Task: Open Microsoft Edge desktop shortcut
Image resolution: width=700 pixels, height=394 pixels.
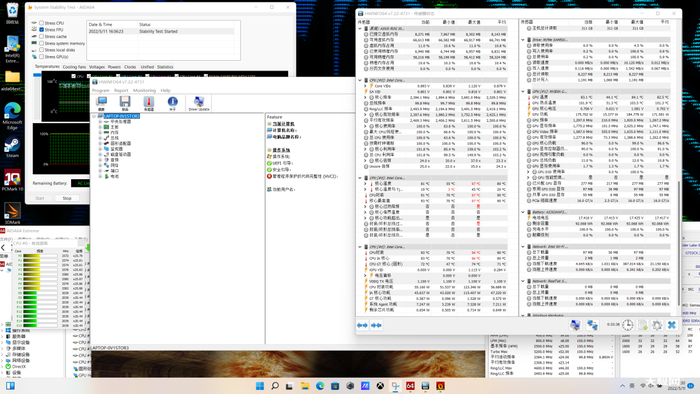Action: coord(12,116)
